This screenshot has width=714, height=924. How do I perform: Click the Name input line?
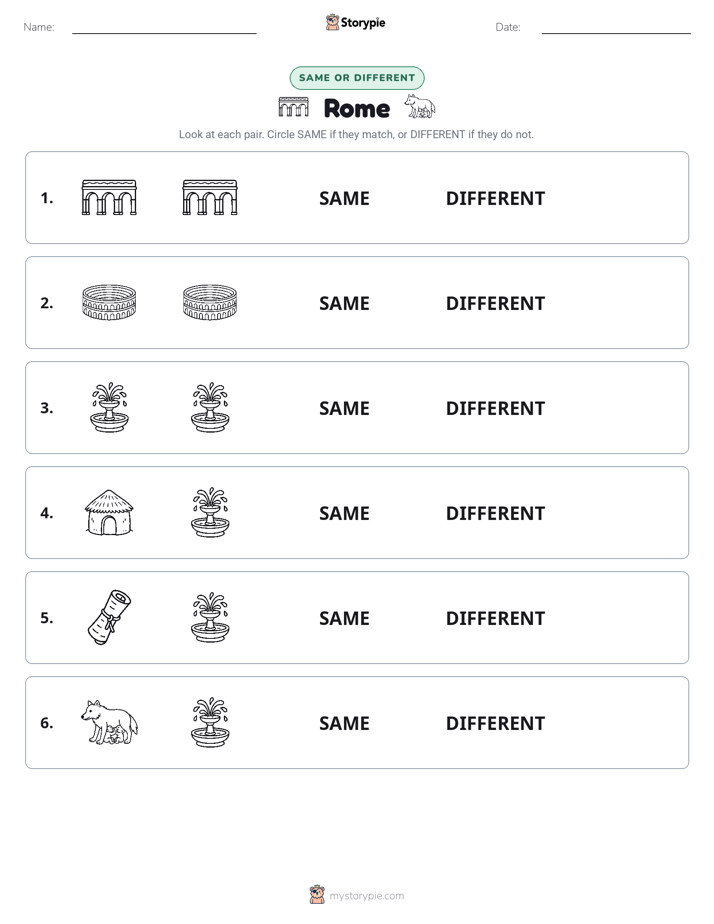(164, 27)
